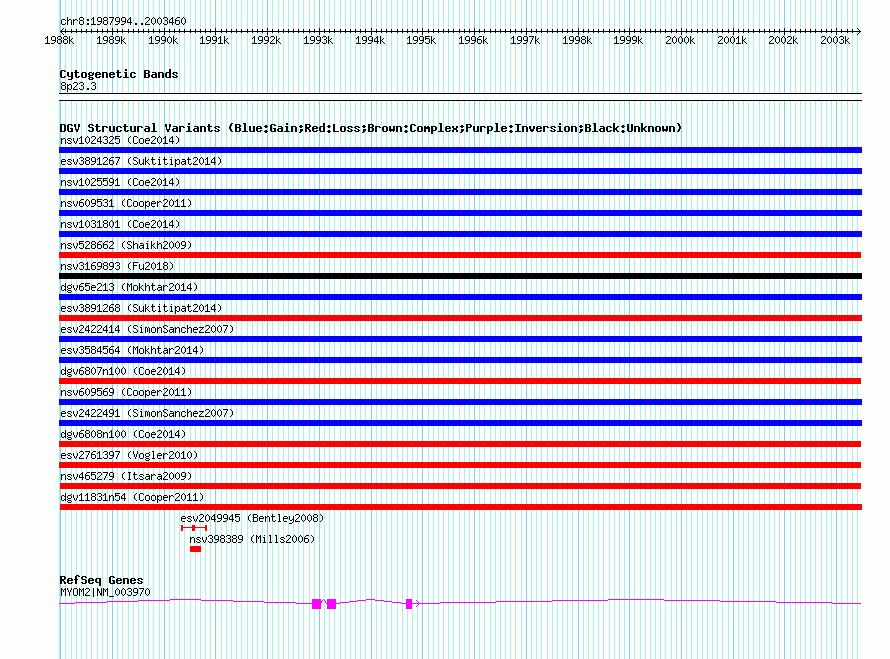Screen dimensions: 890x659
Task: Click the nsv1024325 (Coe2014) variant label
Action: [x=120, y=140]
